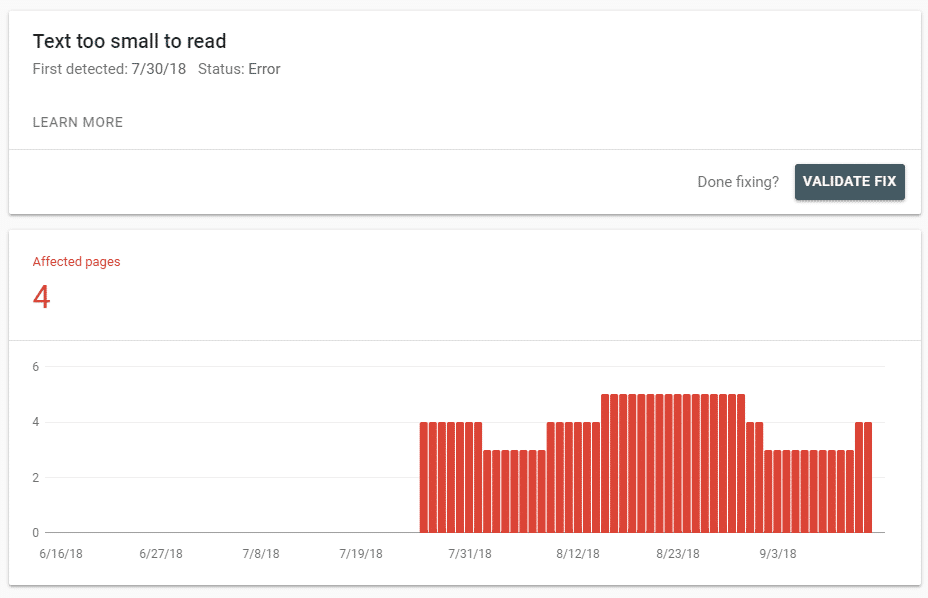This screenshot has height=598, width=928.
Task: Click the bar above the 9/3/18 label
Action: tap(777, 491)
